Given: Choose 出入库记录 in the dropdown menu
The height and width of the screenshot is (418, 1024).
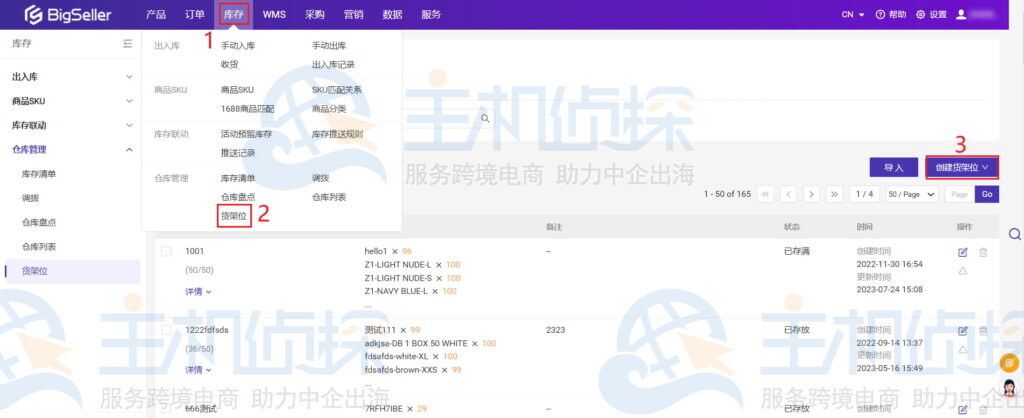Looking at the screenshot, I should tap(334, 64).
